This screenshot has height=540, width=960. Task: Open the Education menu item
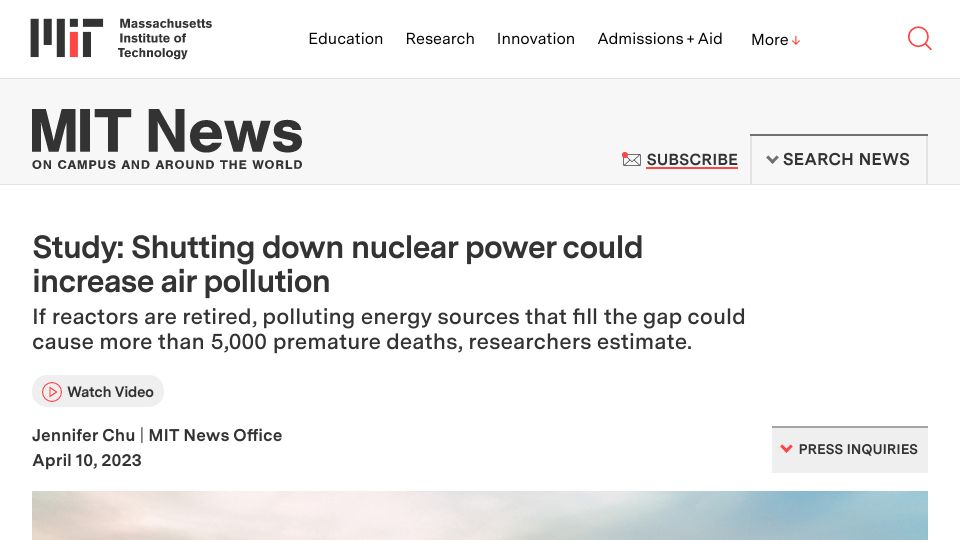pos(345,39)
